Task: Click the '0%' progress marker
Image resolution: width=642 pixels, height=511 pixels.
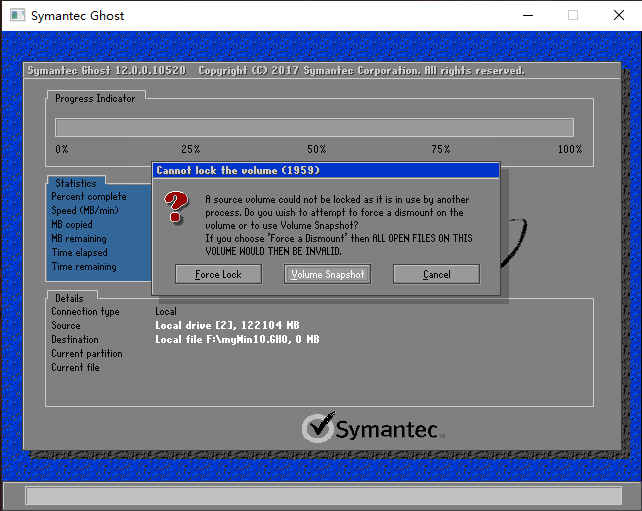Action: point(62,149)
